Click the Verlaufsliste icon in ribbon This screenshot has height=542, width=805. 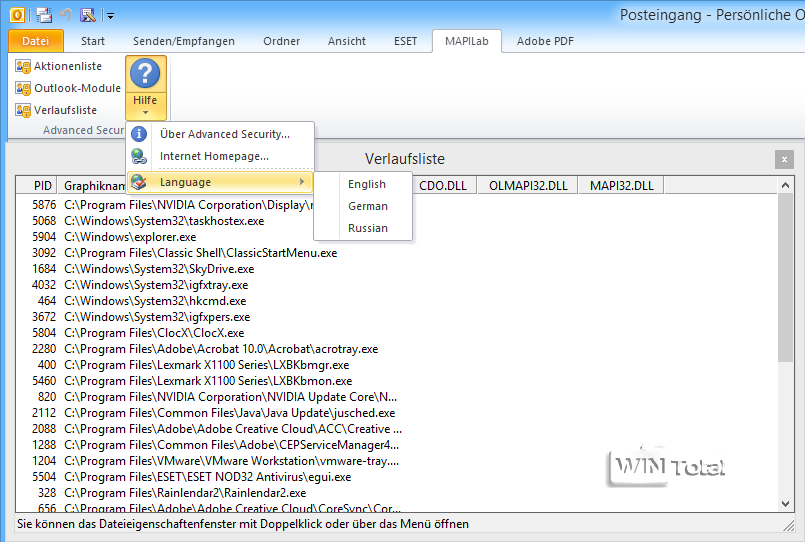23,110
